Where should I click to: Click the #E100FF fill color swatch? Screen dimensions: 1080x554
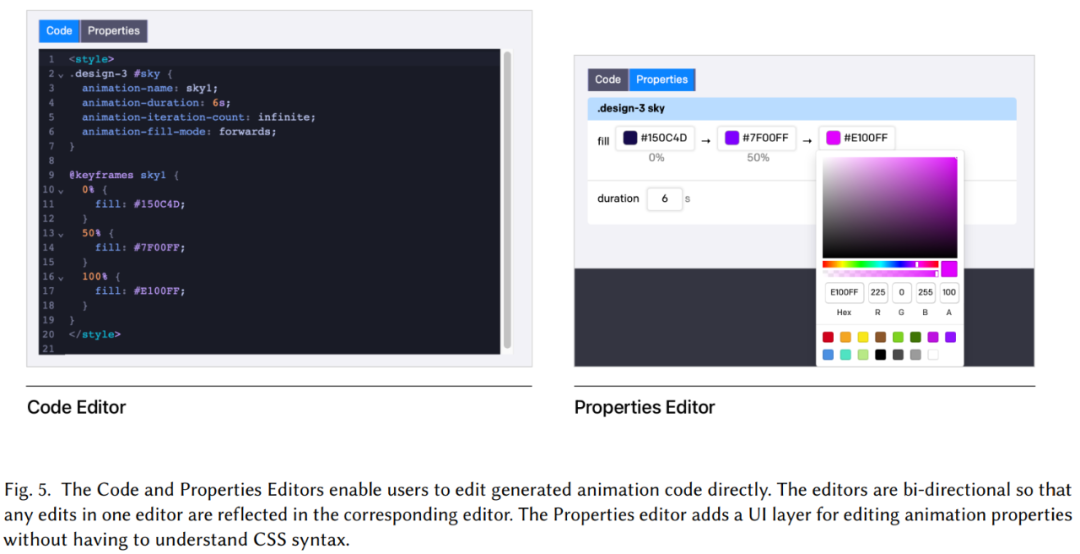tap(833, 138)
